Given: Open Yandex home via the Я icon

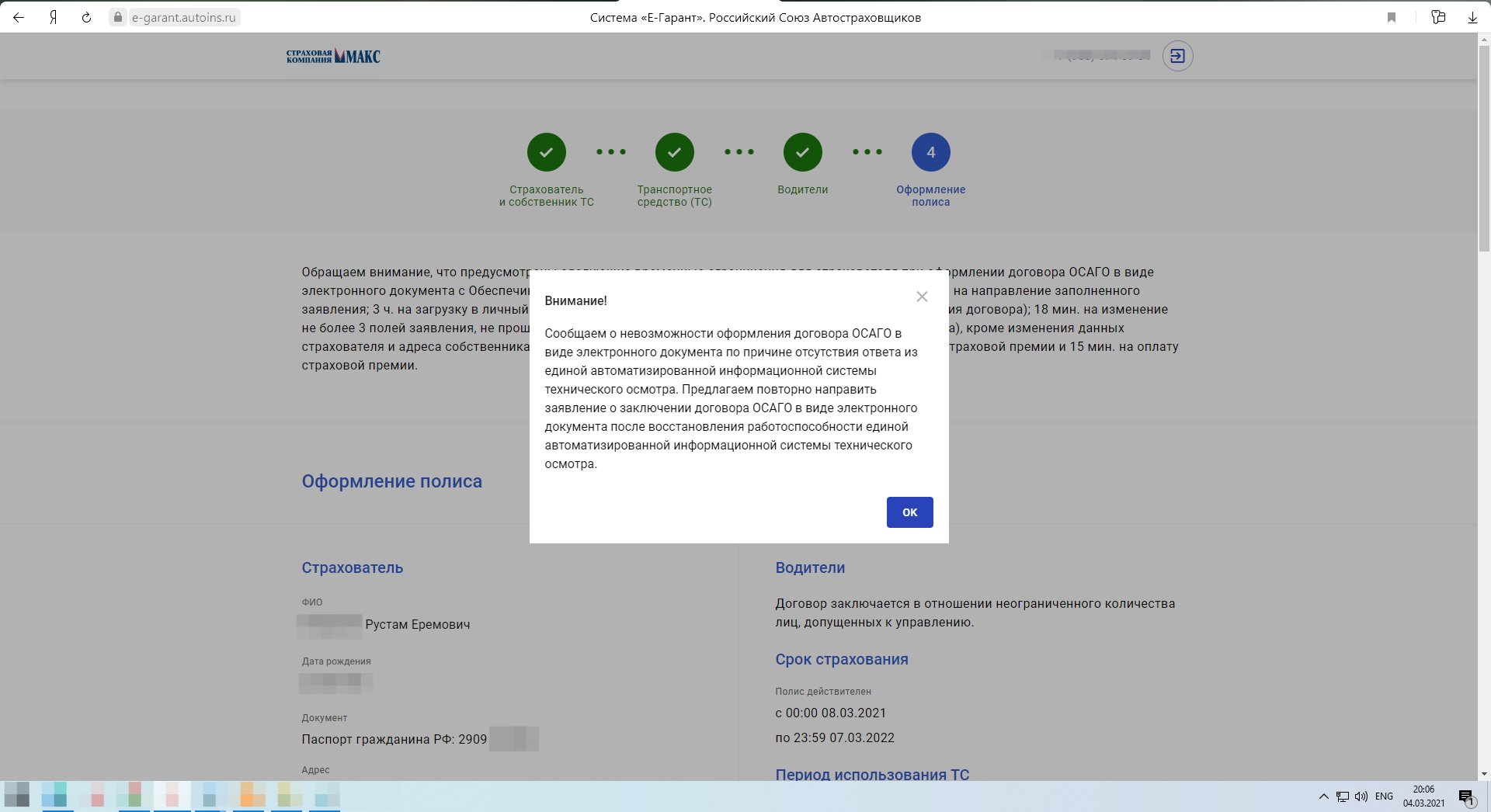Looking at the screenshot, I should [53, 17].
